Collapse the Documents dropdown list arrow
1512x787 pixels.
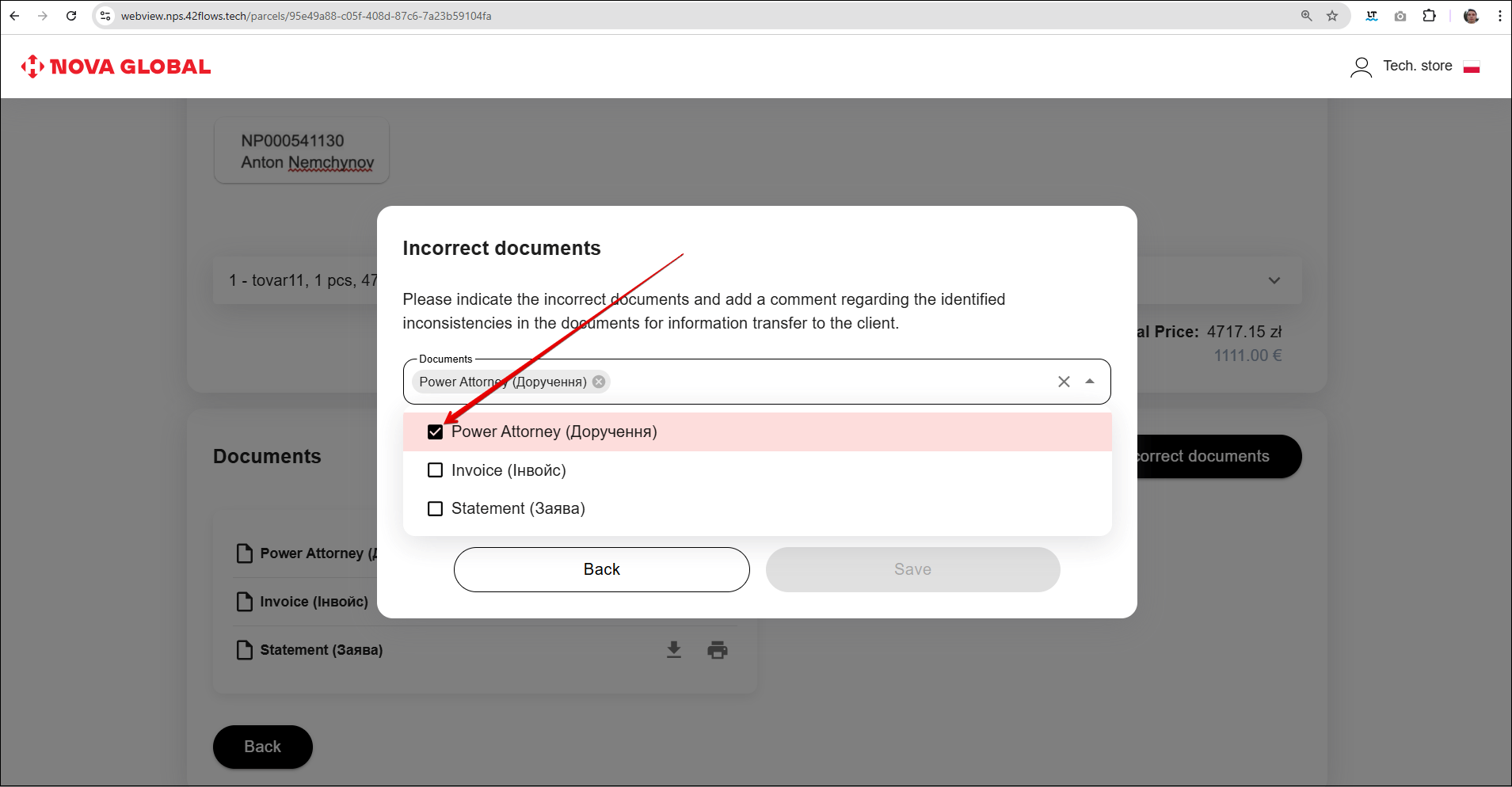pyautogui.click(x=1090, y=382)
